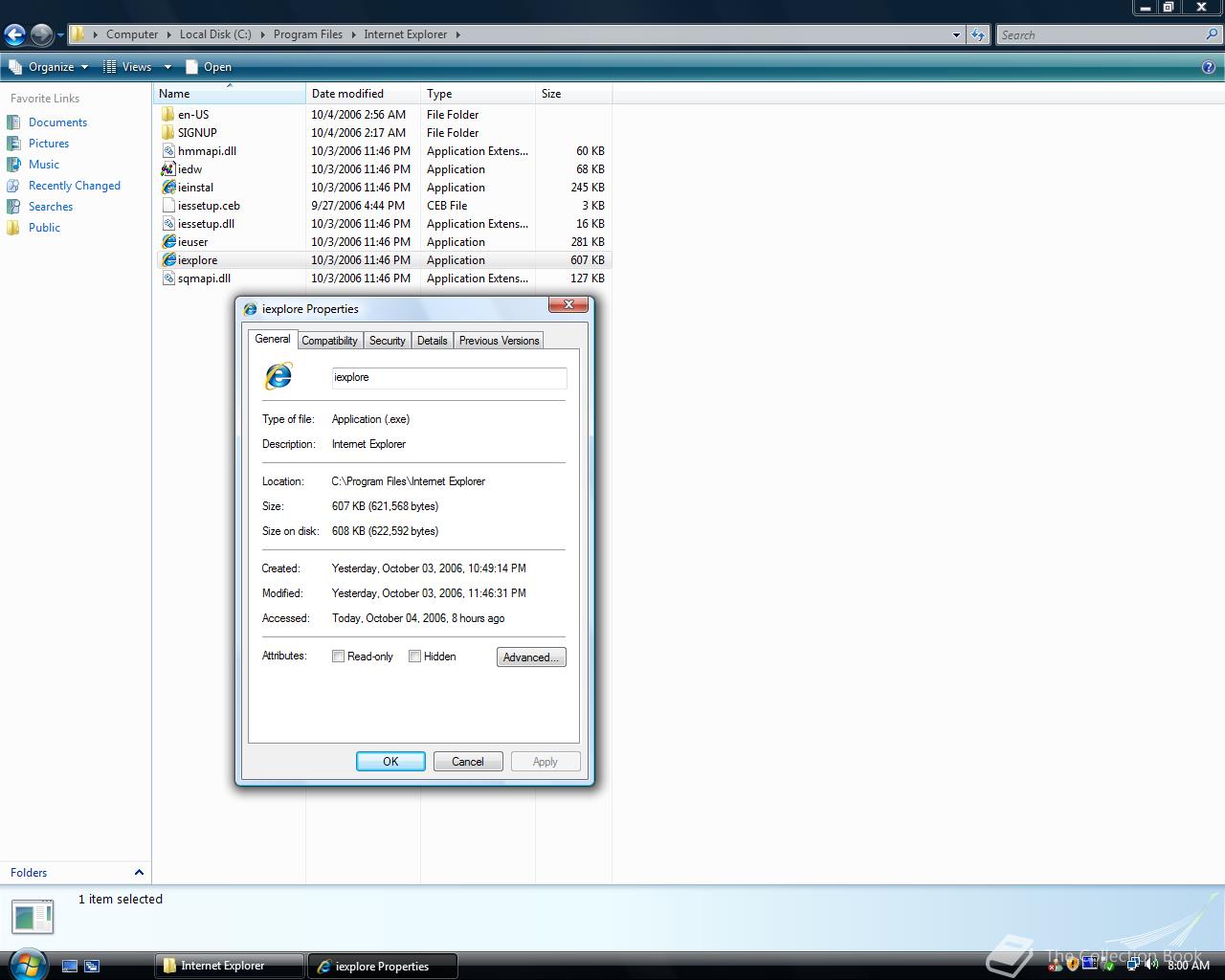Open the recent pages dropdown arrow
Viewport: 1225px width, 980px height.
click(60, 35)
